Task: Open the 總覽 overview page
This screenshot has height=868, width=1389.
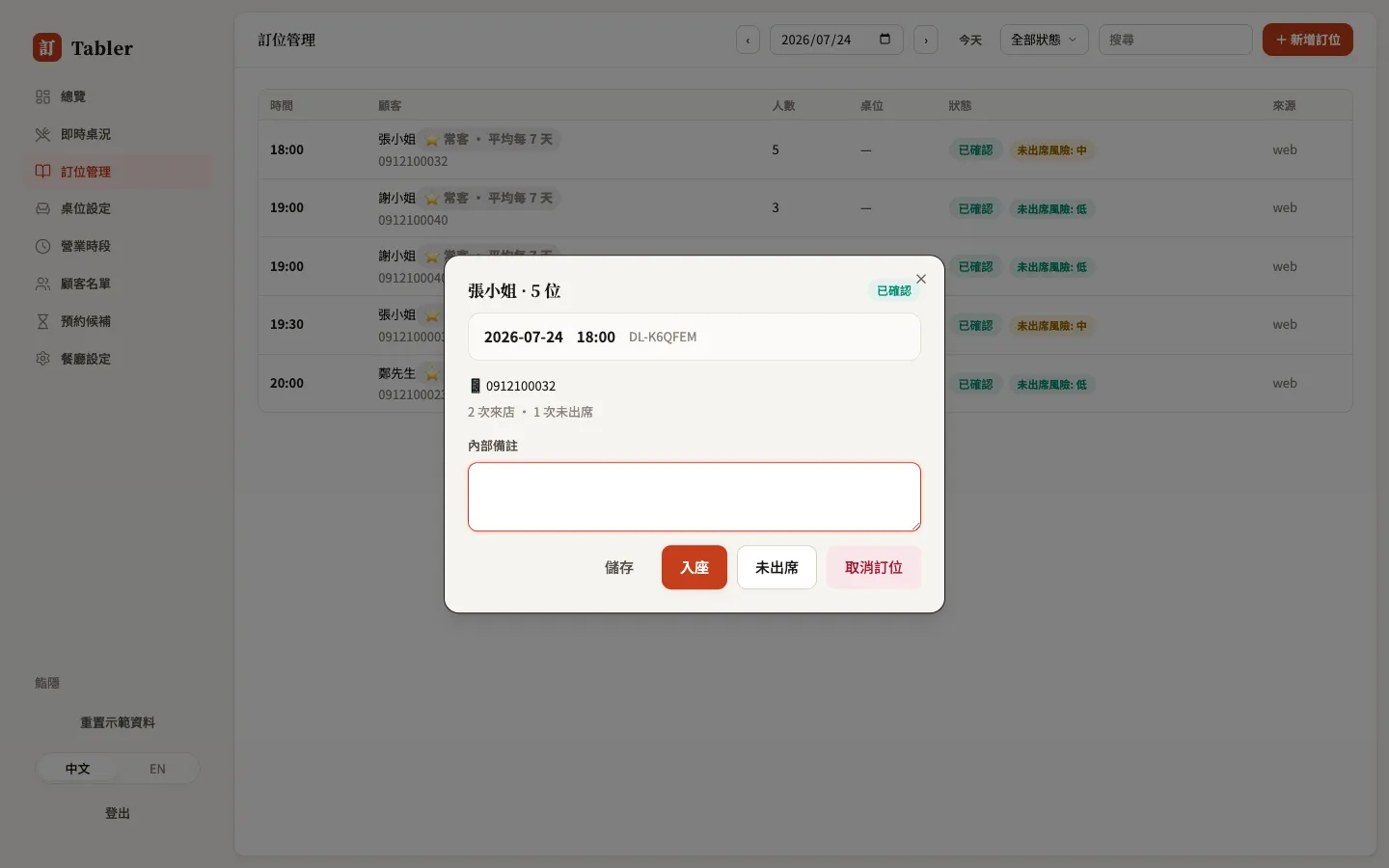Action: coord(117,96)
